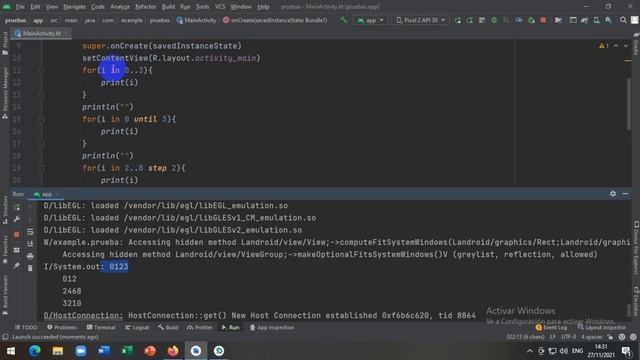Screen dimensions: 640x360
Task: Click the wrench icon in Run panel
Action: (17, 220)
